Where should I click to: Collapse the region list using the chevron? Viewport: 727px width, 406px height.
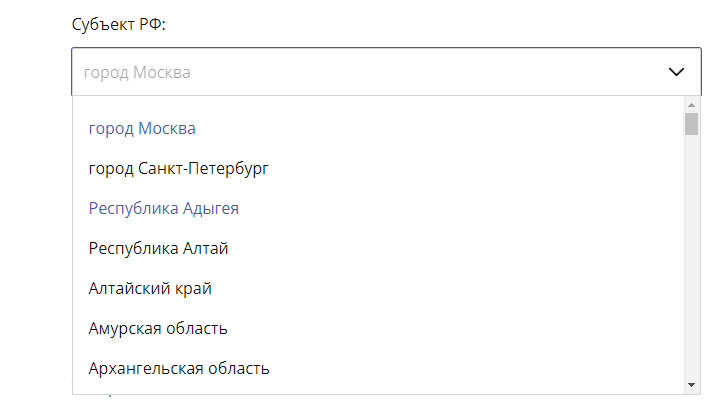coord(676,72)
